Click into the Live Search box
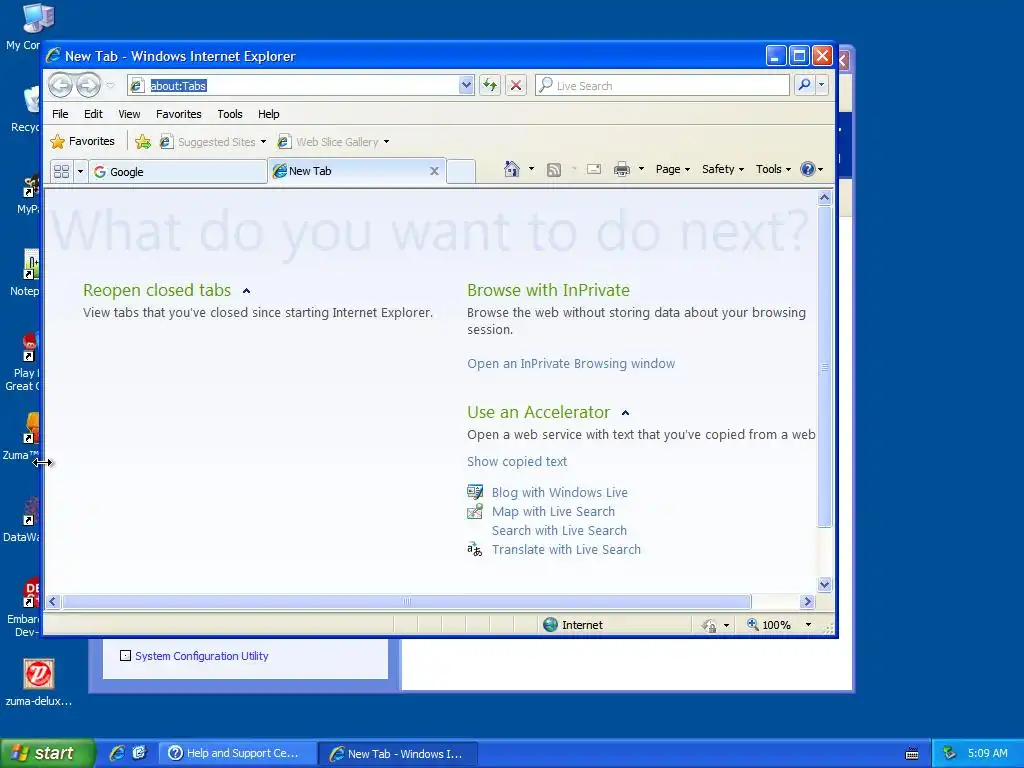Image resolution: width=1024 pixels, height=768 pixels. click(x=662, y=86)
